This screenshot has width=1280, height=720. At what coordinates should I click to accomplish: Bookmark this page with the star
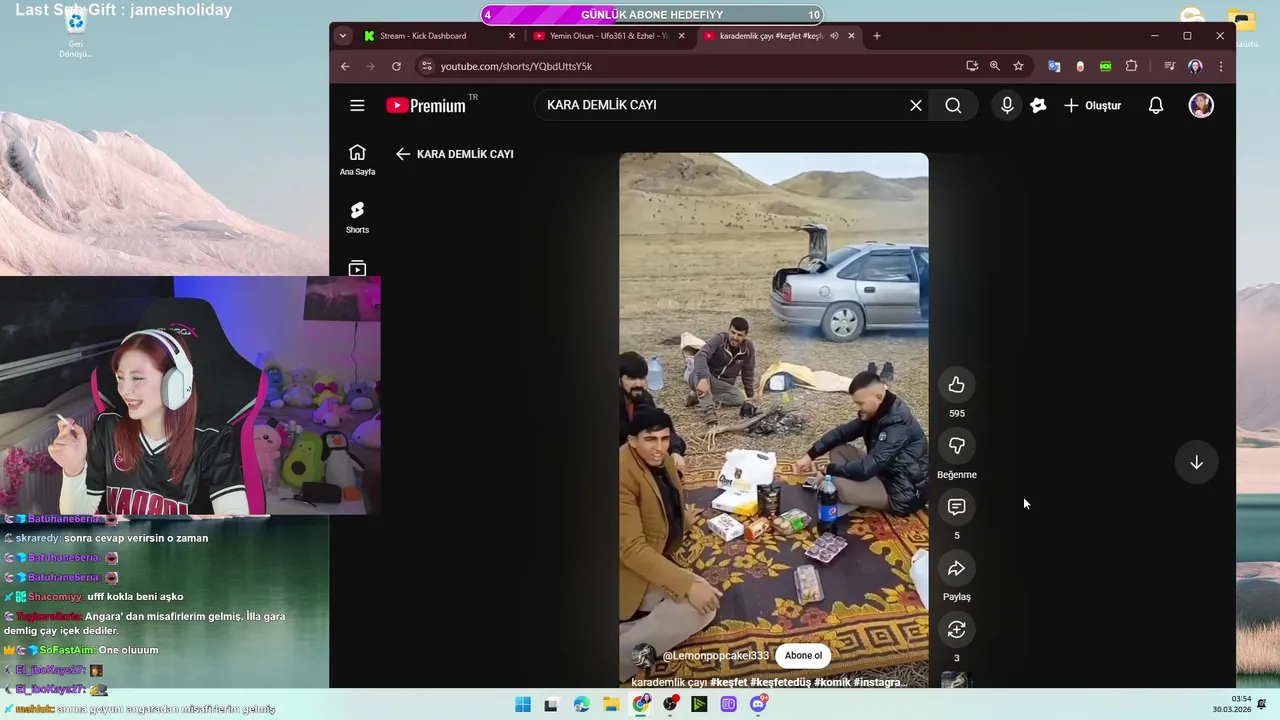1018,66
